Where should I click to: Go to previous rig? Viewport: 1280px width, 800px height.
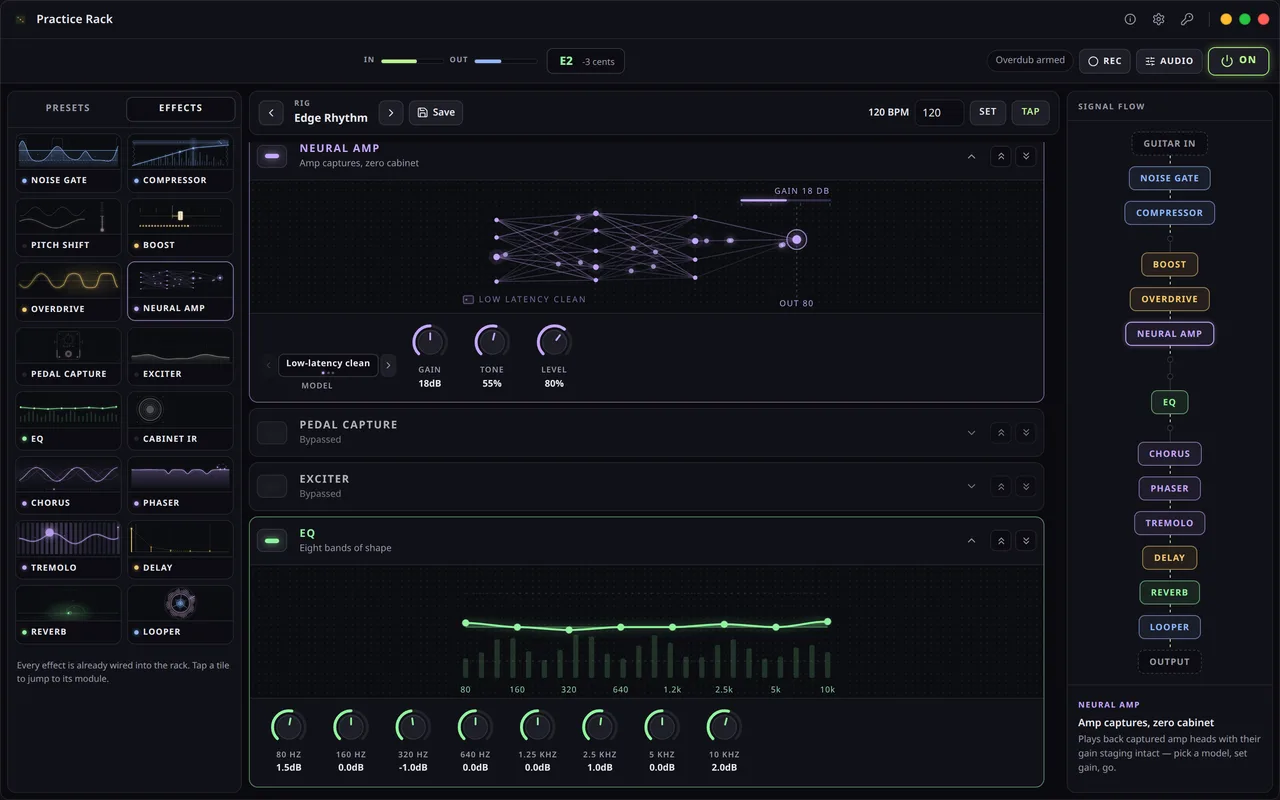pos(271,112)
